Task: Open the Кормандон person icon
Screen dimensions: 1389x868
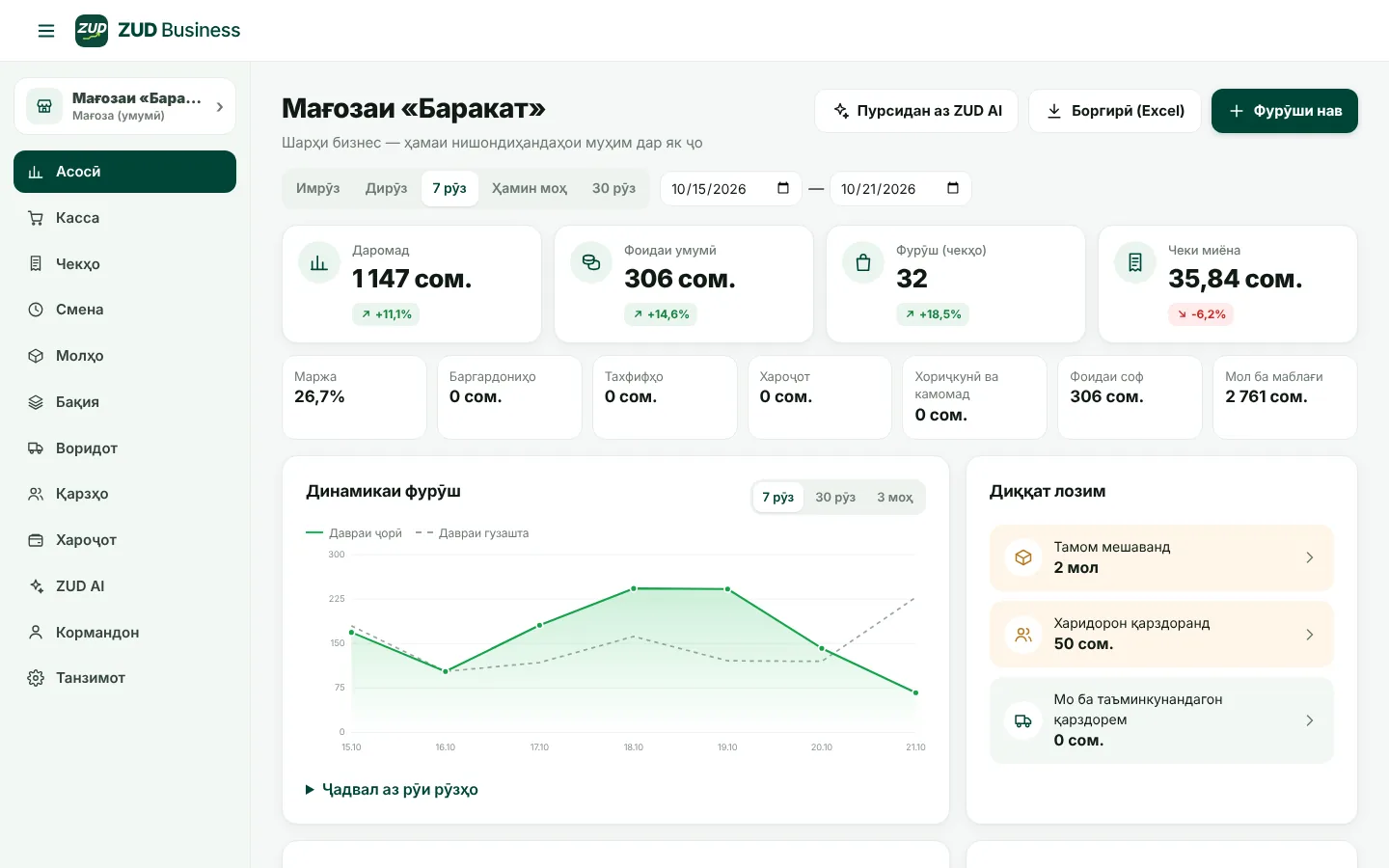Action: tap(36, 632)
